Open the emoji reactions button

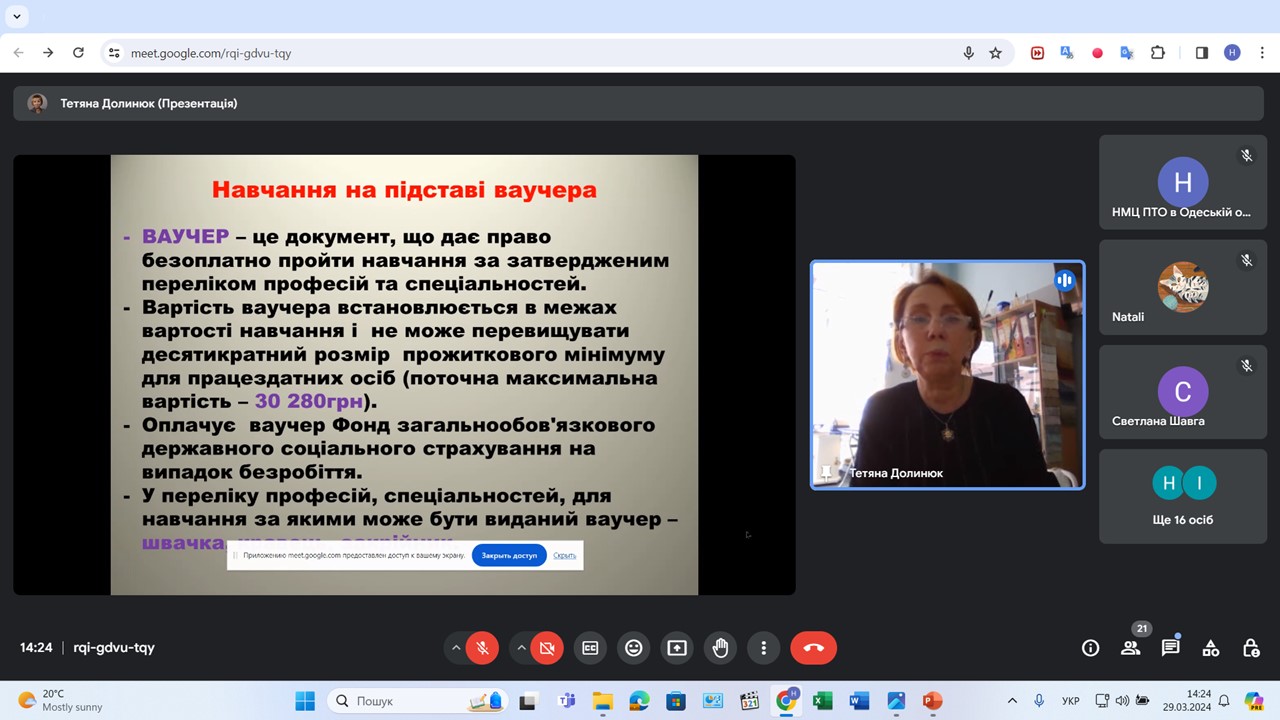[633, 648]
